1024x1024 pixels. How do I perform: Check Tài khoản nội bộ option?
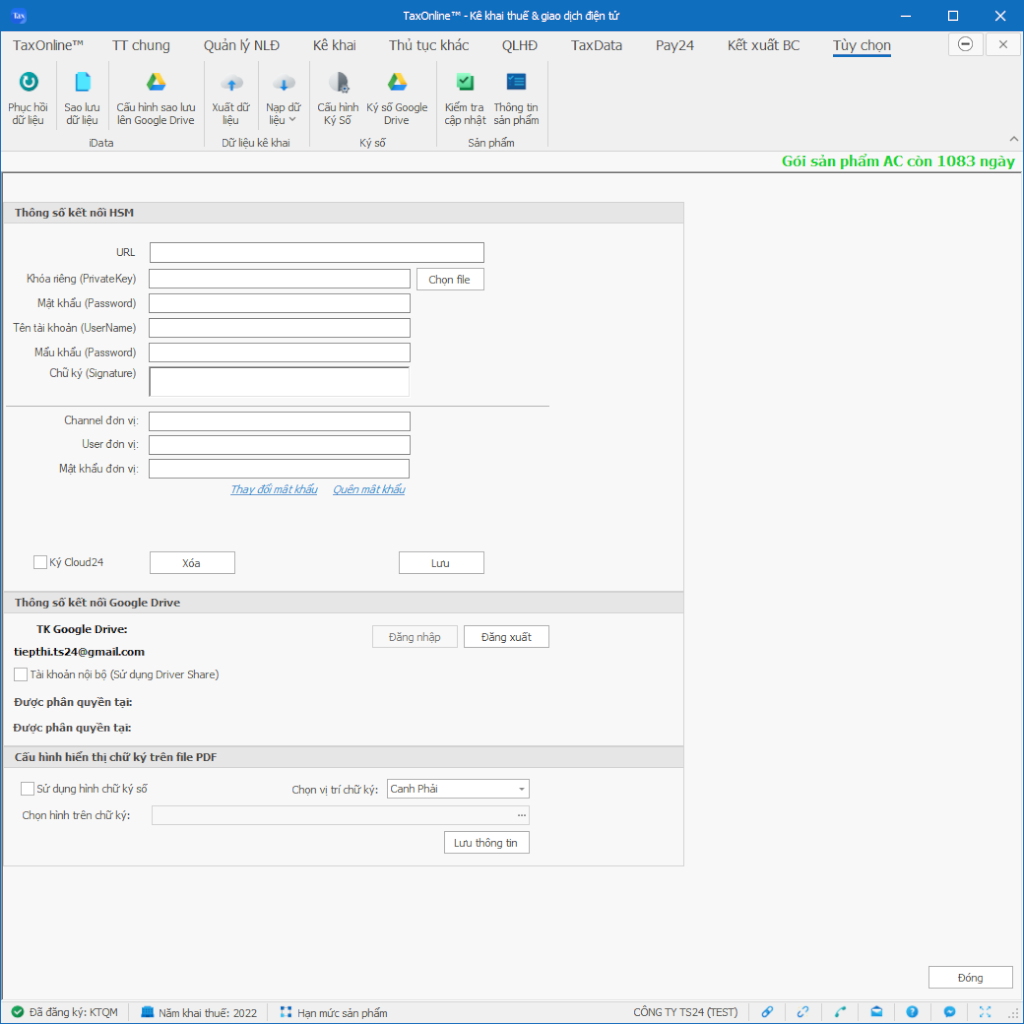21,675
